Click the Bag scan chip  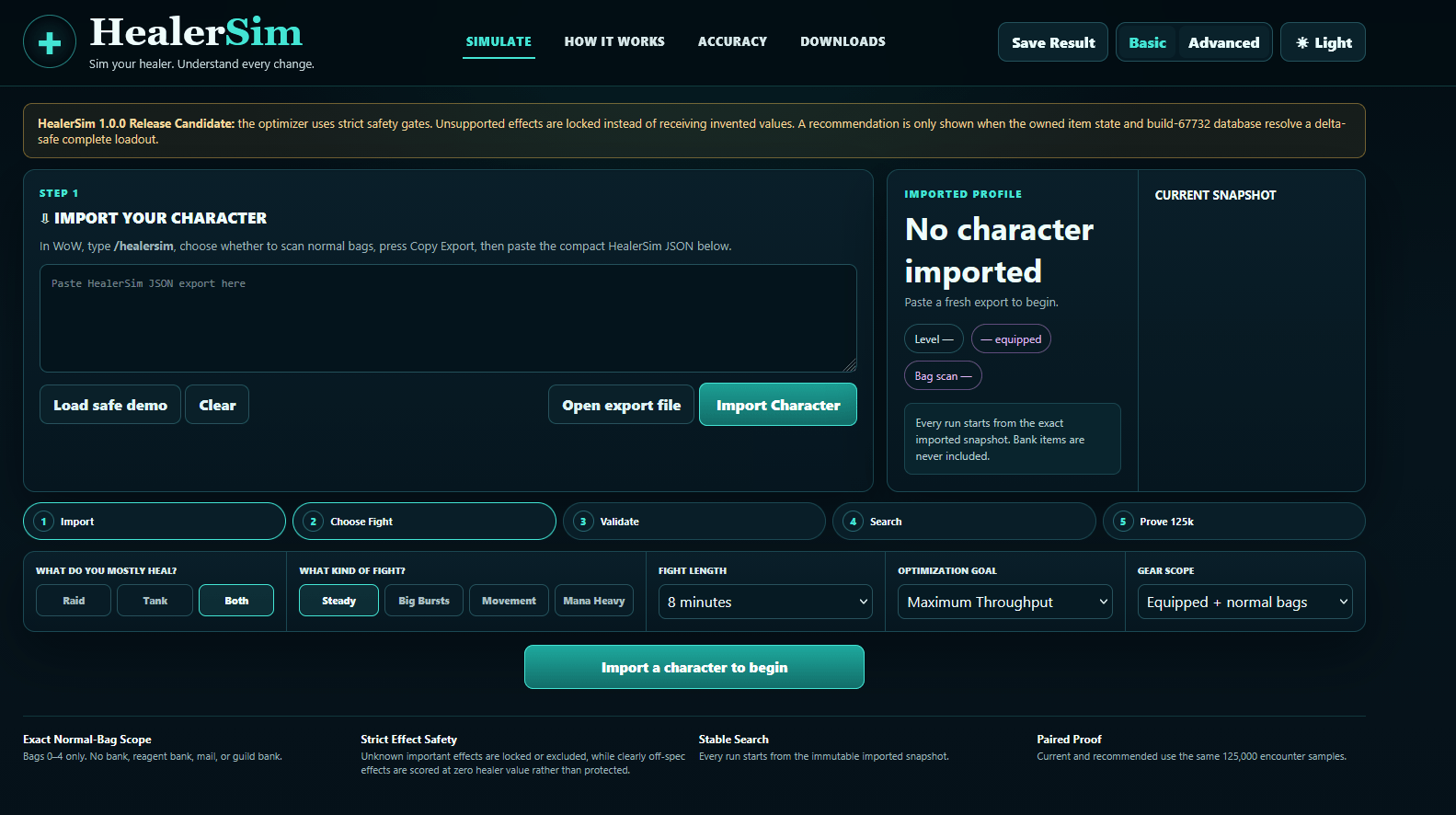tap(943, 375)
